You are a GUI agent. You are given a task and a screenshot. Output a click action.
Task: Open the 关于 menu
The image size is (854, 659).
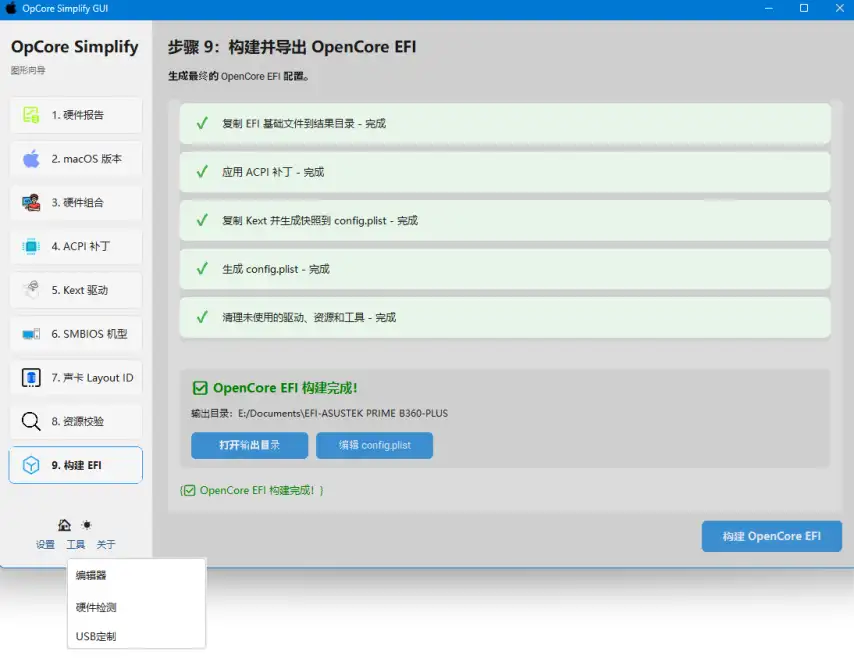coord(106,545)
